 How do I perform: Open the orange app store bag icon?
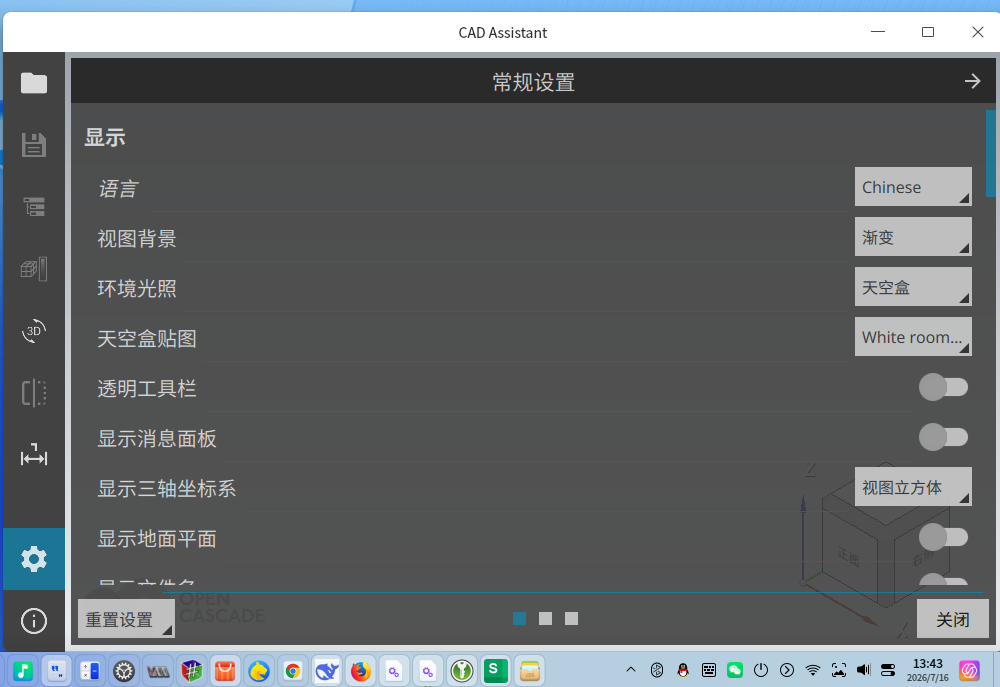[225, 671]
